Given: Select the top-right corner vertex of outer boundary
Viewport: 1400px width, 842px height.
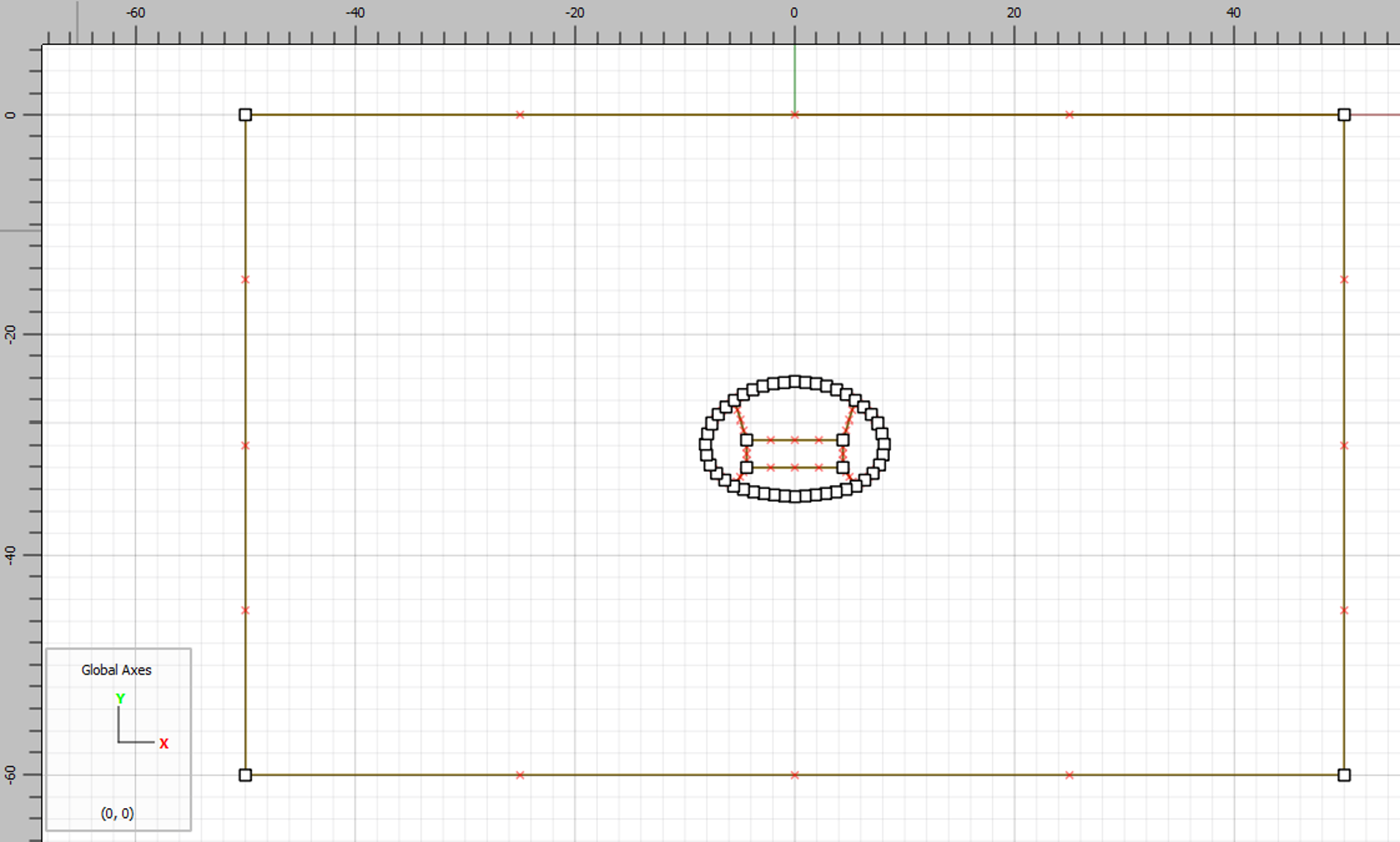Looking at the screenshot, I should tap(1344, 115).
